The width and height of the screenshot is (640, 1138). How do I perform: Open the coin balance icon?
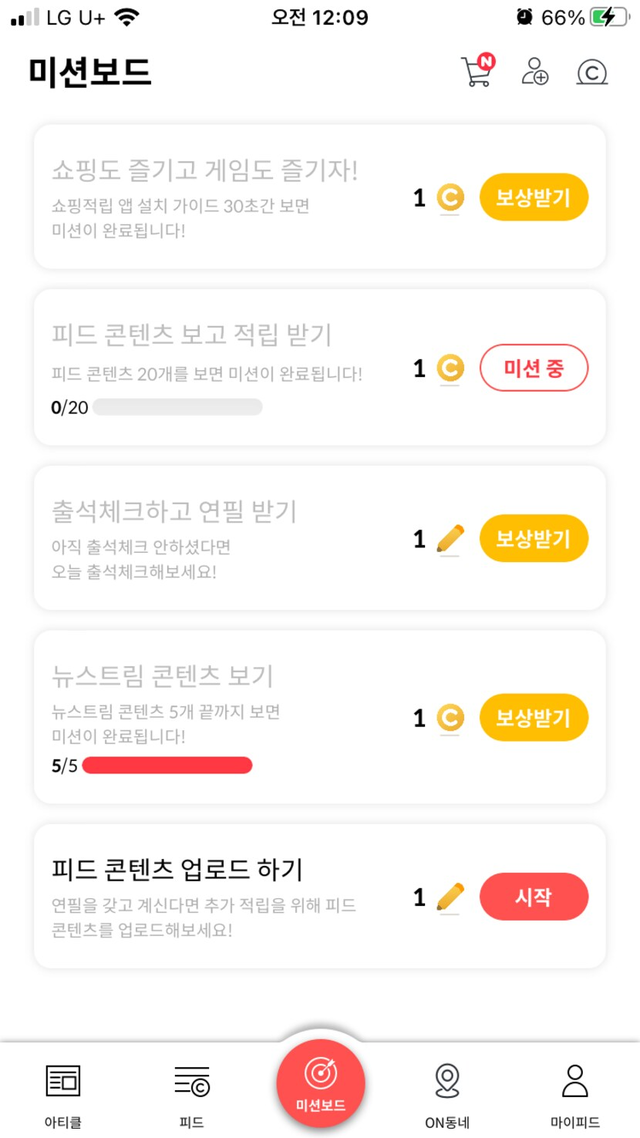tap(592, 72)
